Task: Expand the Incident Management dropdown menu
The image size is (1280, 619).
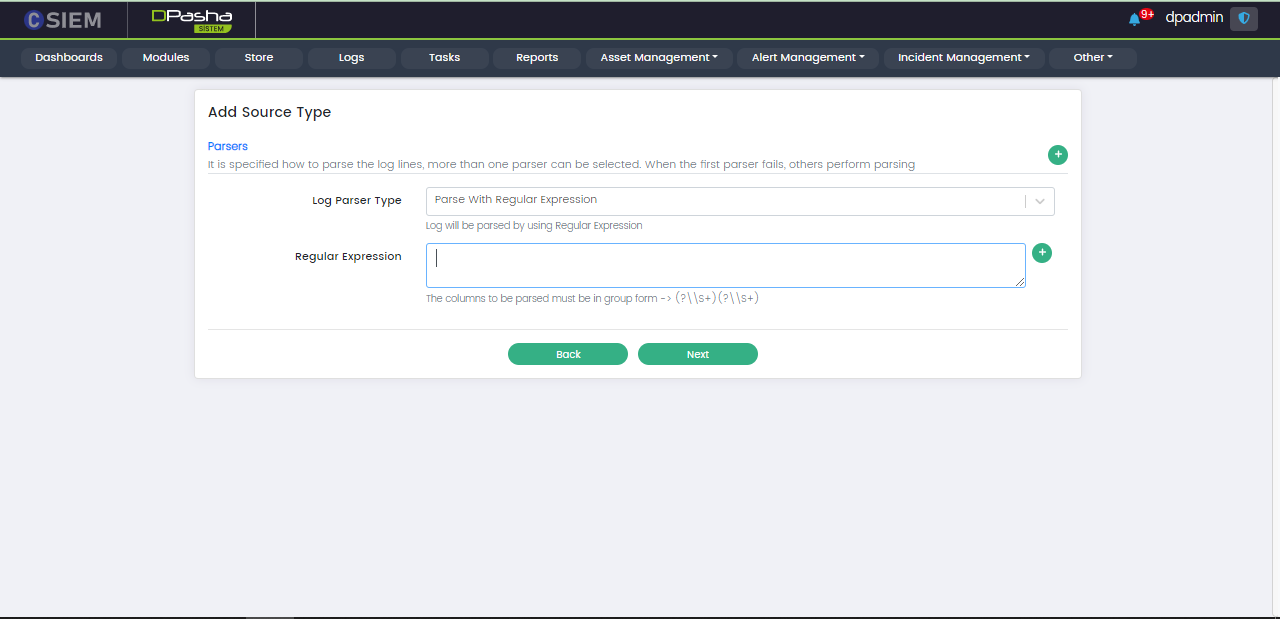Action: (x=963, y=58)
